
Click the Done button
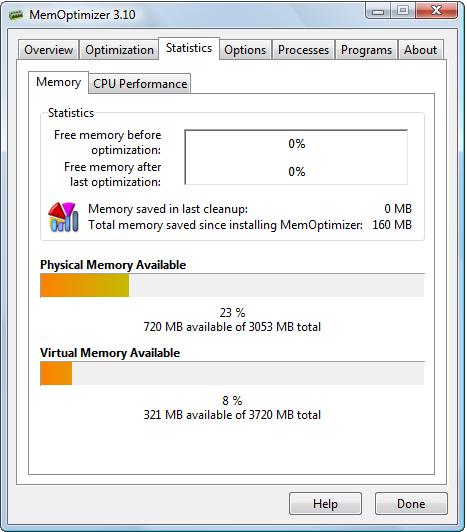tap(411, 504)
